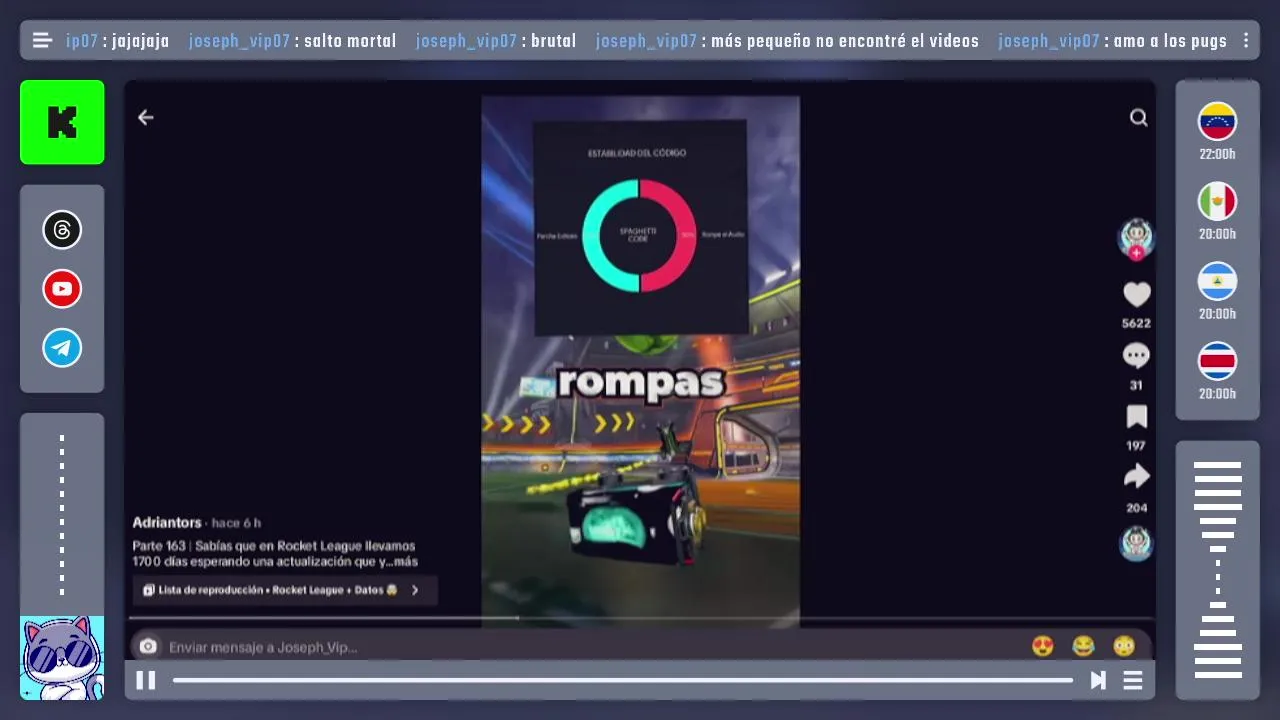The image size is (1280, 720).
Task: Open the playlist menu icon in player bar
Action: click(1133, 681)
